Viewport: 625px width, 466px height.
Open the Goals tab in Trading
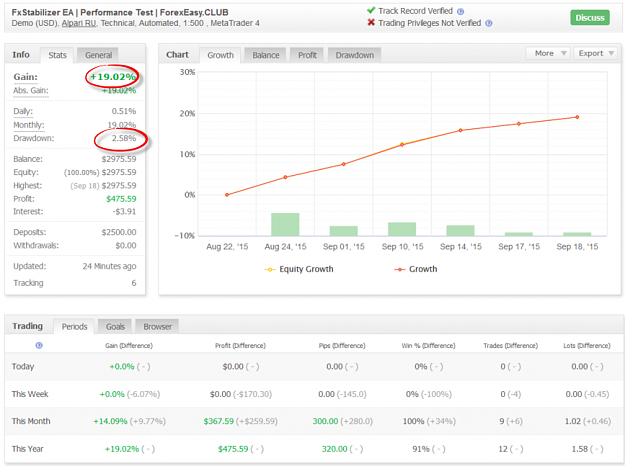point(115,326)
